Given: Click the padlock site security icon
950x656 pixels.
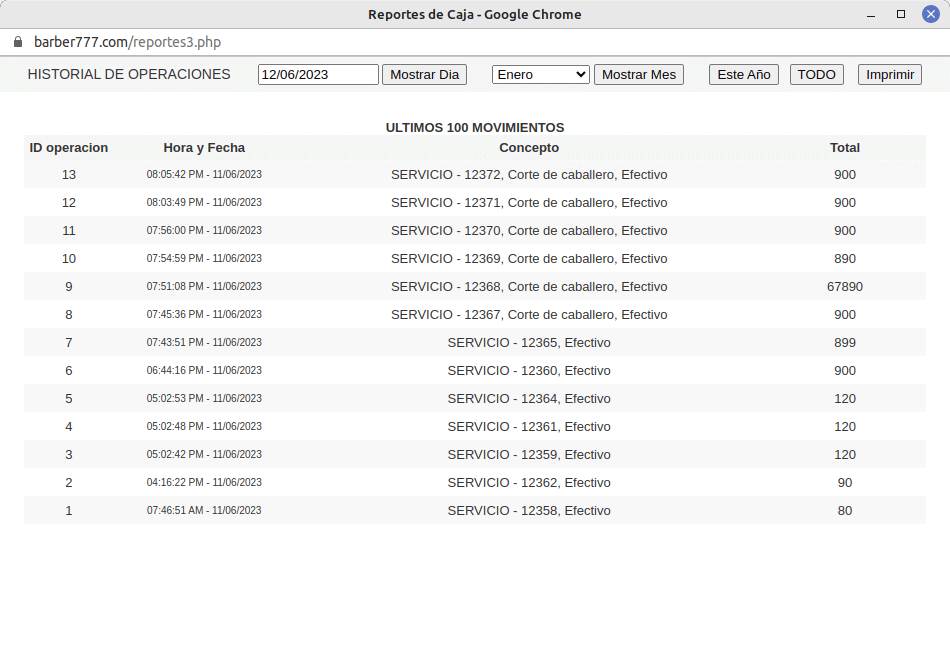Looking at the screenshot, I should (x=17, y=42).
